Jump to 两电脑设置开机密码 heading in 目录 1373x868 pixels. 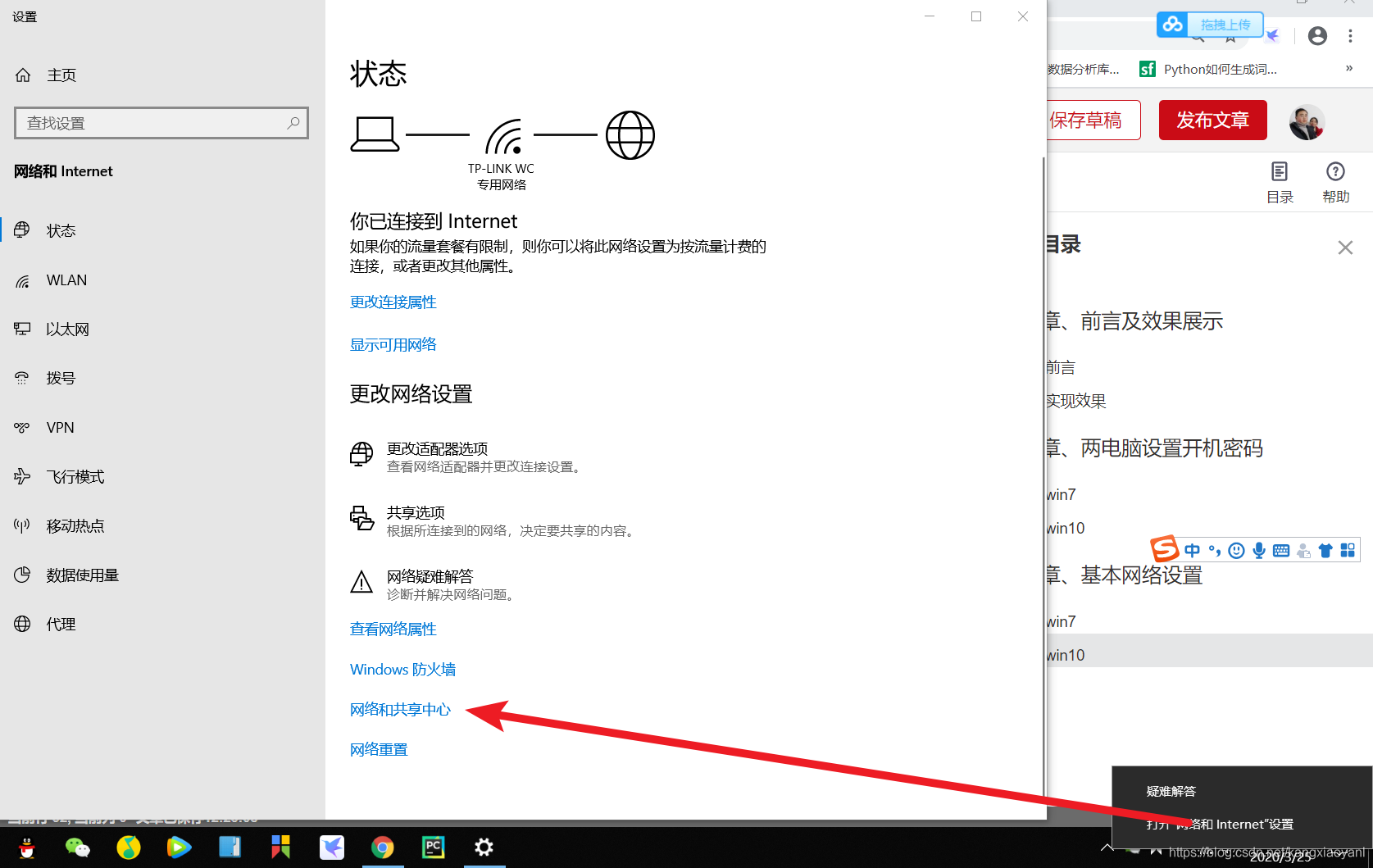click(x=1156, y=448)
